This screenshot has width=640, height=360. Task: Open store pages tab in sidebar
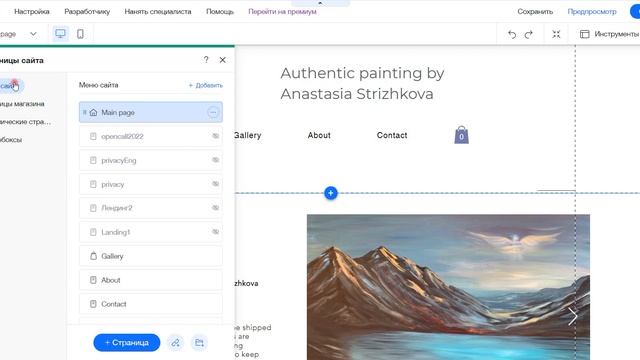pos(22,104)
